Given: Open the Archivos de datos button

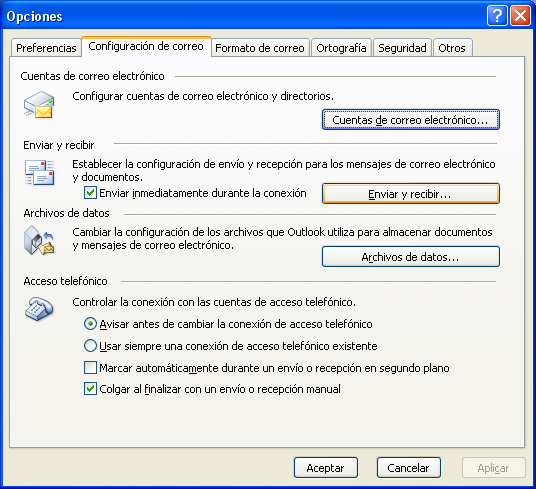Looking at the screenshot, I should (x=411, y=257).
